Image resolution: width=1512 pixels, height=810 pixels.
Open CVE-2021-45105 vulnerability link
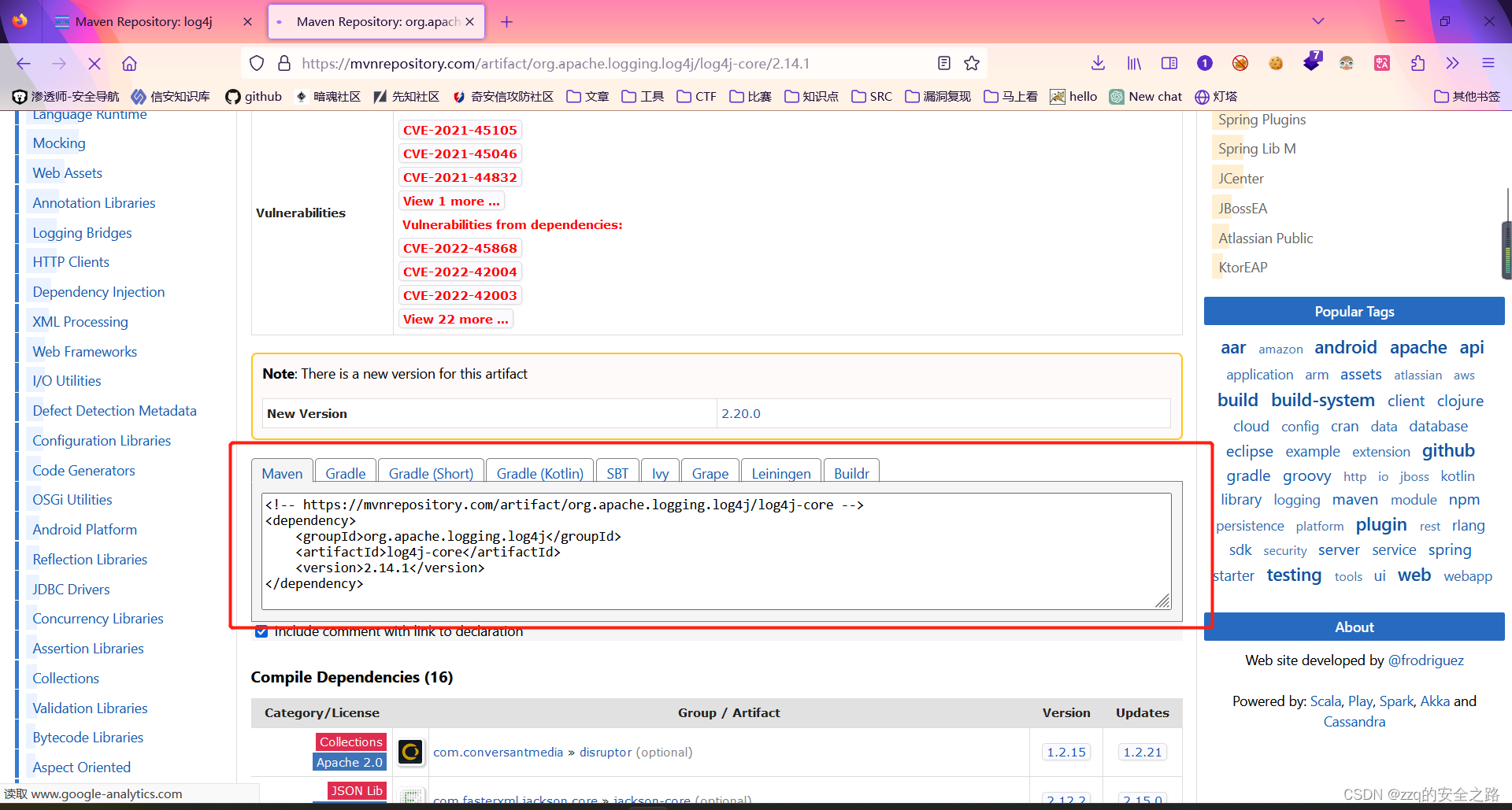point(460,130)
